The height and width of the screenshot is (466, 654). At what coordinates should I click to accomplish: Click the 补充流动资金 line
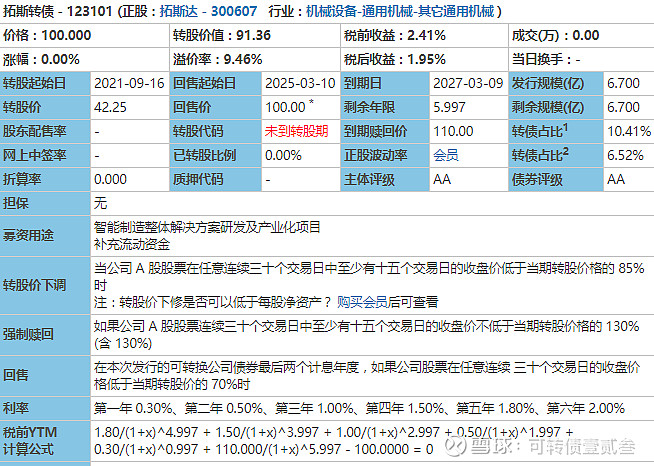point(132,244)
